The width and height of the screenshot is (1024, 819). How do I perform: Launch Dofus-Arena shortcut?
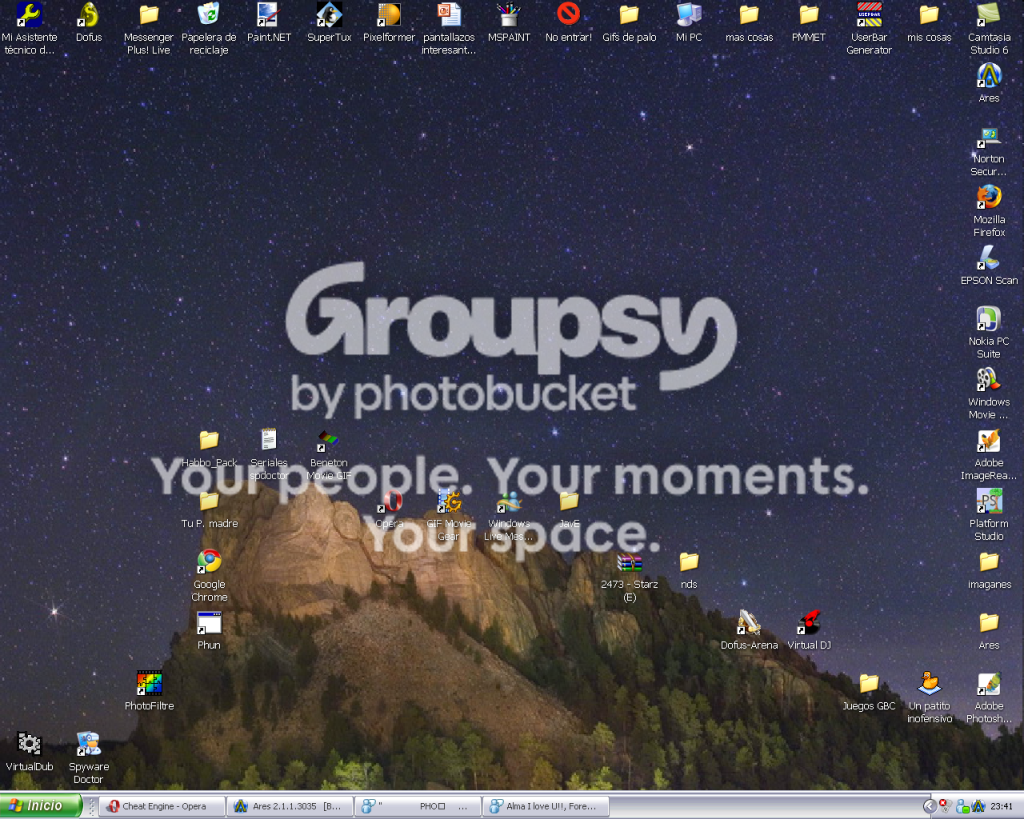pos(749,631)
